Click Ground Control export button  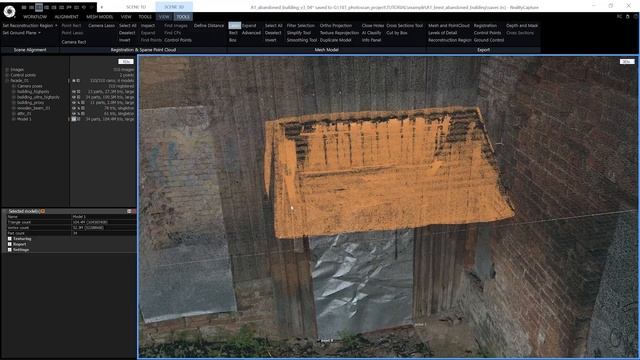(489, 40)
